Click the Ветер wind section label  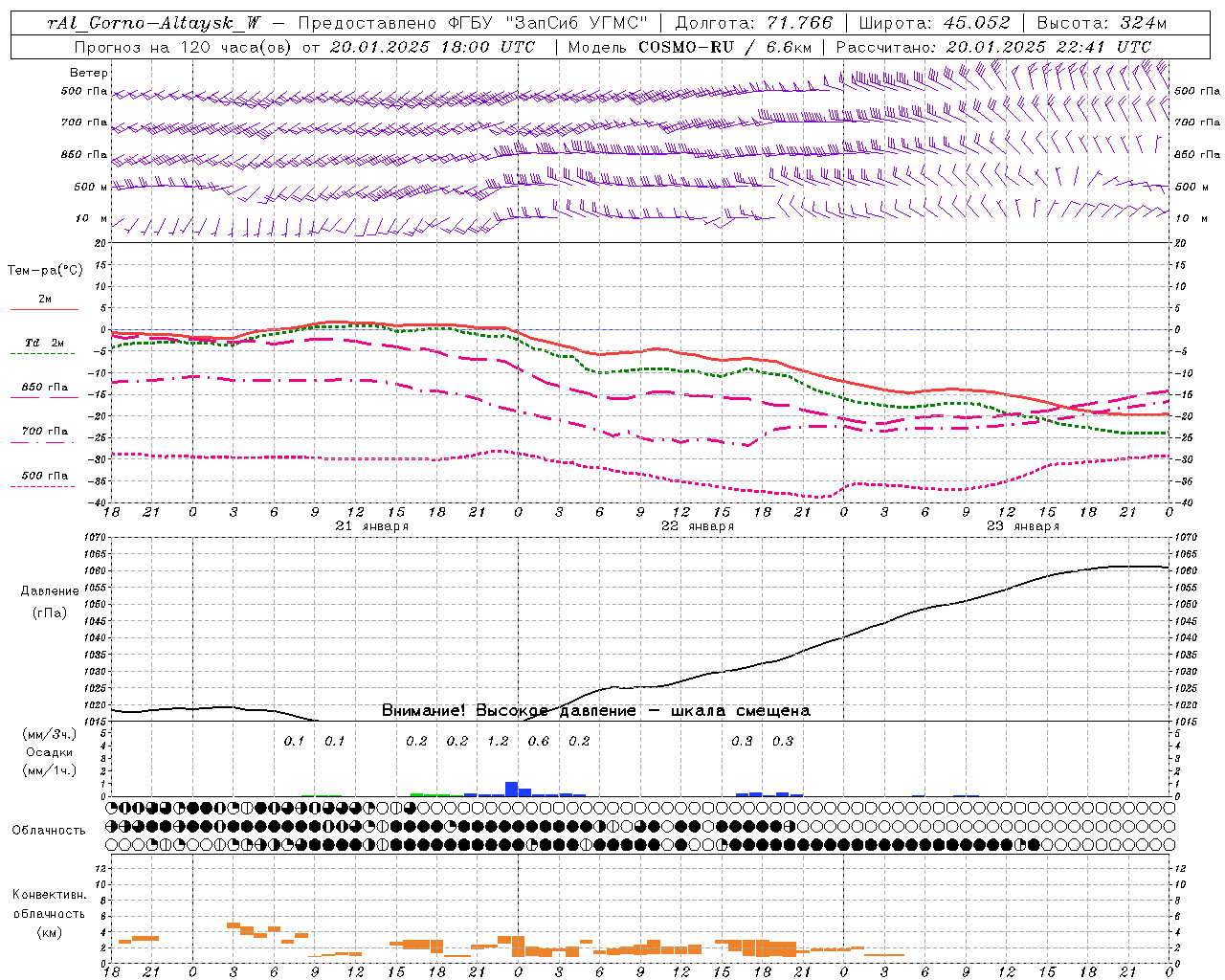[89, 73]
